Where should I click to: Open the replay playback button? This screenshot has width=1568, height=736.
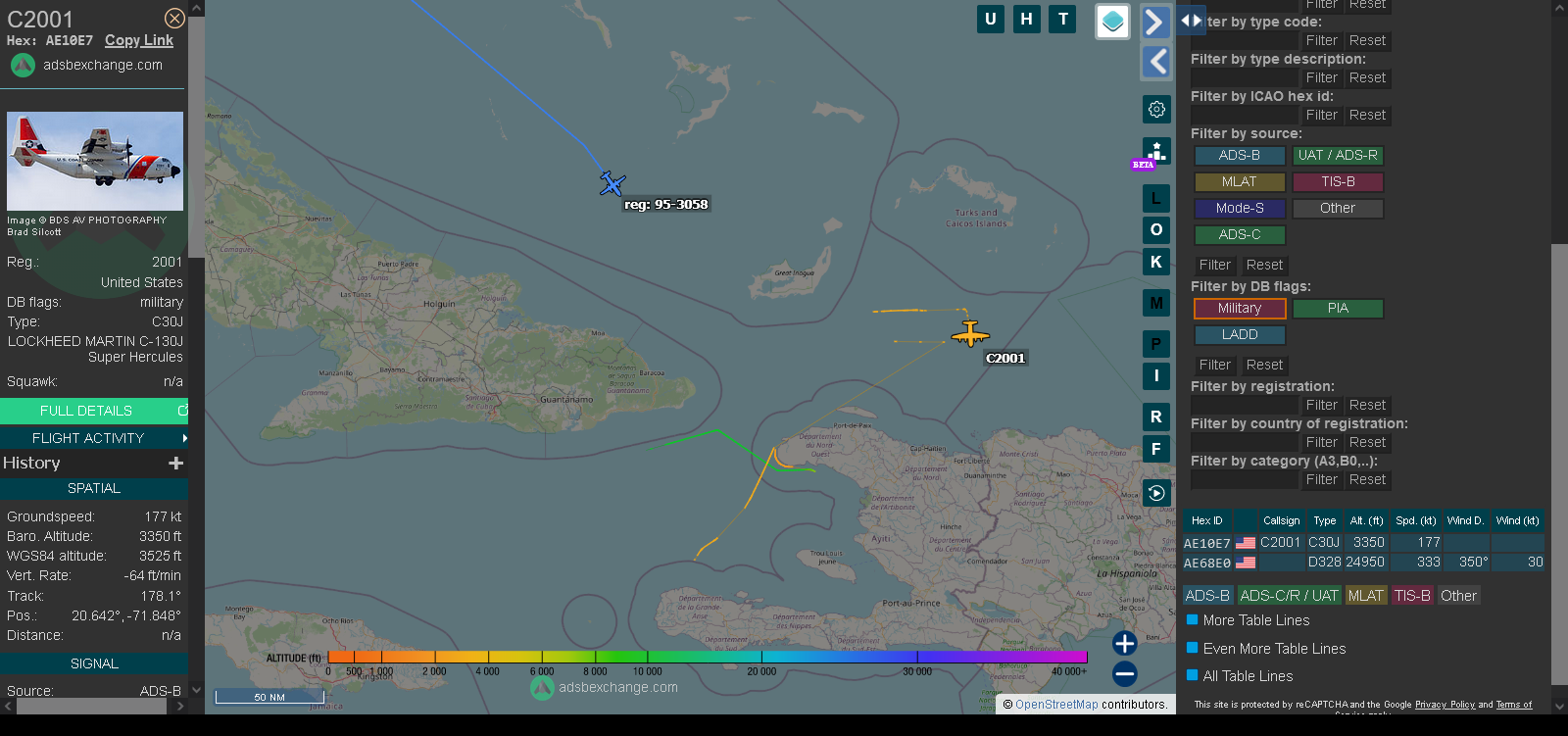[x=1156, y=493]
